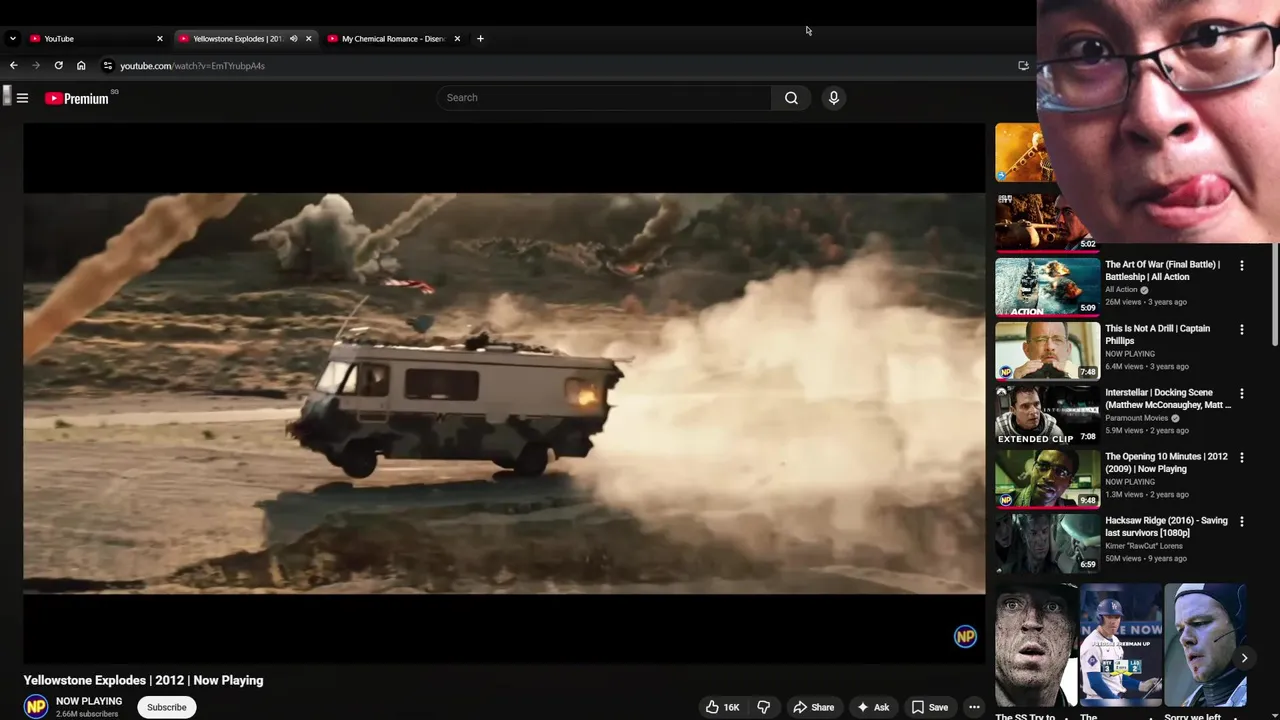Screen dimensions: 1280x720
Task: Open Hacksaw Ridge Saving survivors title
Action: click(x=1166, y=527)
